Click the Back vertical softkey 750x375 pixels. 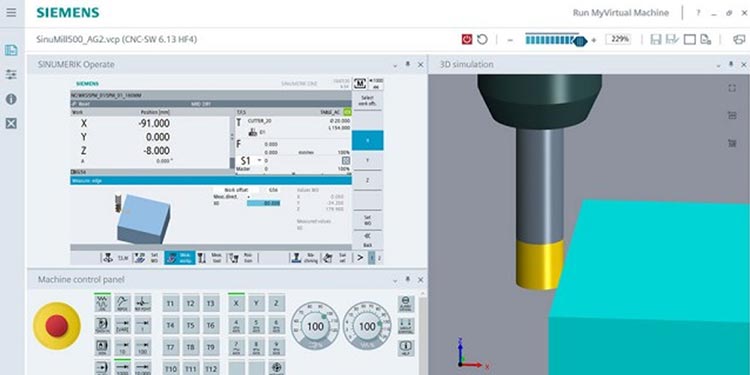click(x=367, y=240)
